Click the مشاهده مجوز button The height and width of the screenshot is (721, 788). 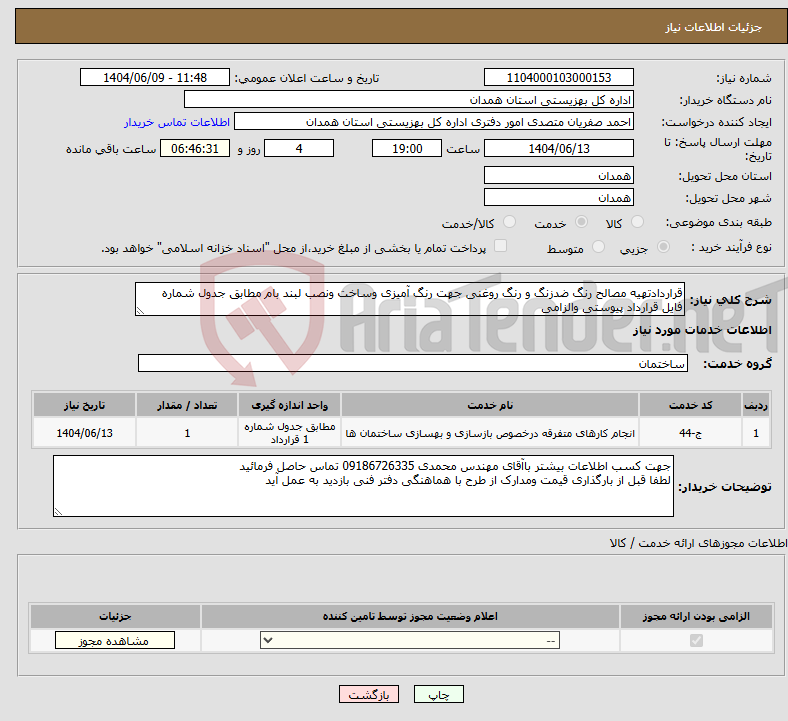click(115, 641)
